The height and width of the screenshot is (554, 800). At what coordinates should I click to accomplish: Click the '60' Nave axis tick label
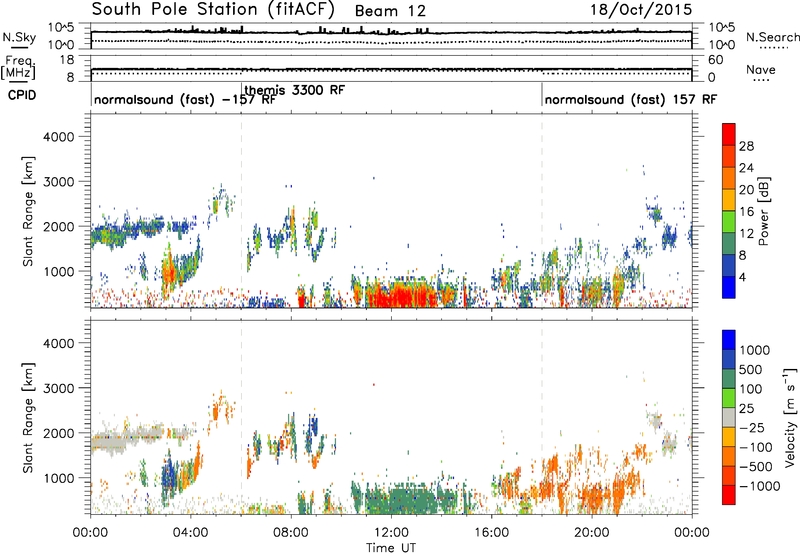pos(716,60)
